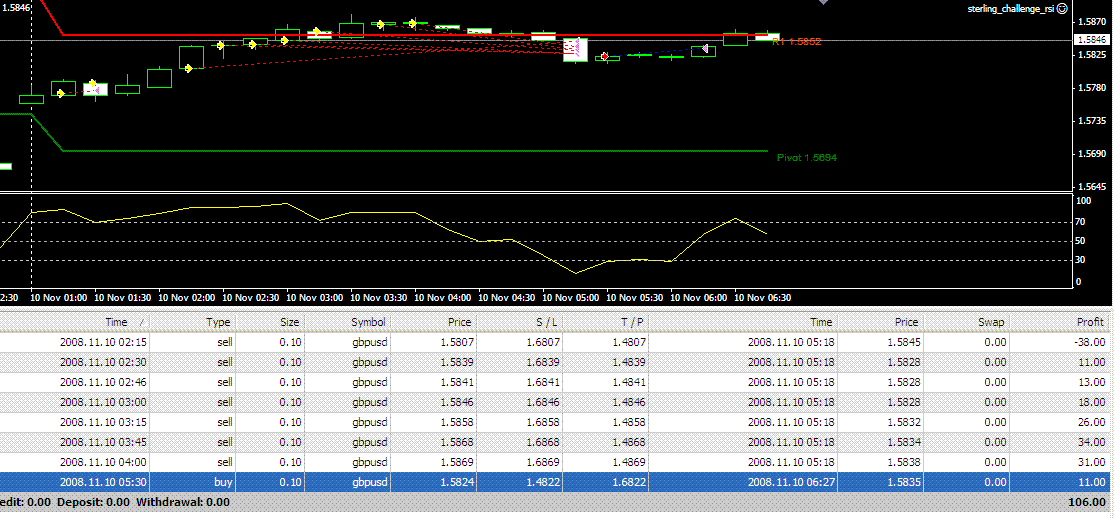Click the Withdrawal: 0.00 summary text

(183, 502)
